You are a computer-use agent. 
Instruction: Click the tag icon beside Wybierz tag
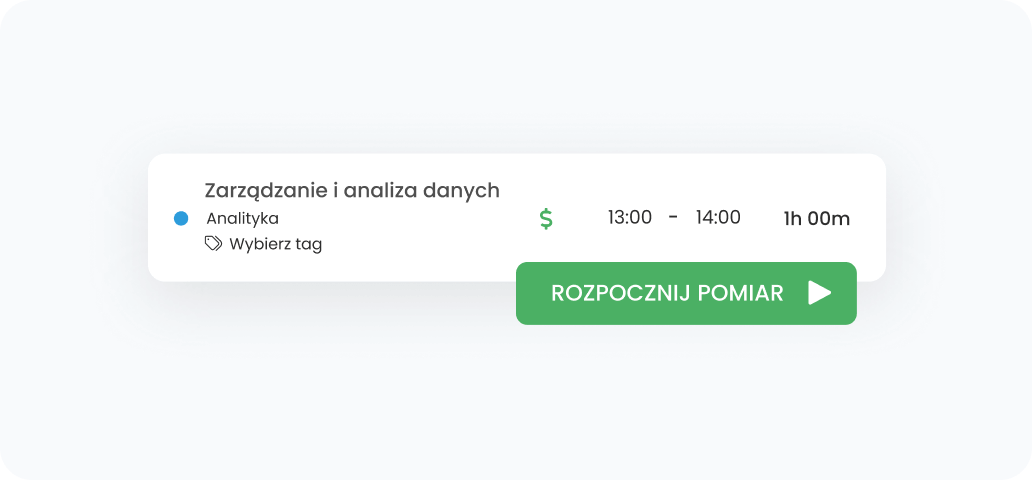click(213, 243)
